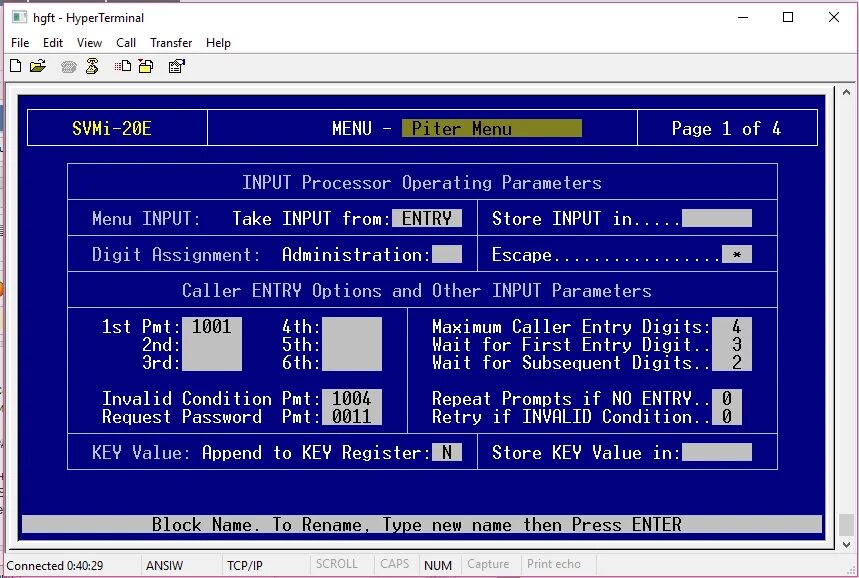Click the ANSIW status bar entry
The width and height of the screenshot is (859, 578).
pyautogui.click(x=164, y=565)
